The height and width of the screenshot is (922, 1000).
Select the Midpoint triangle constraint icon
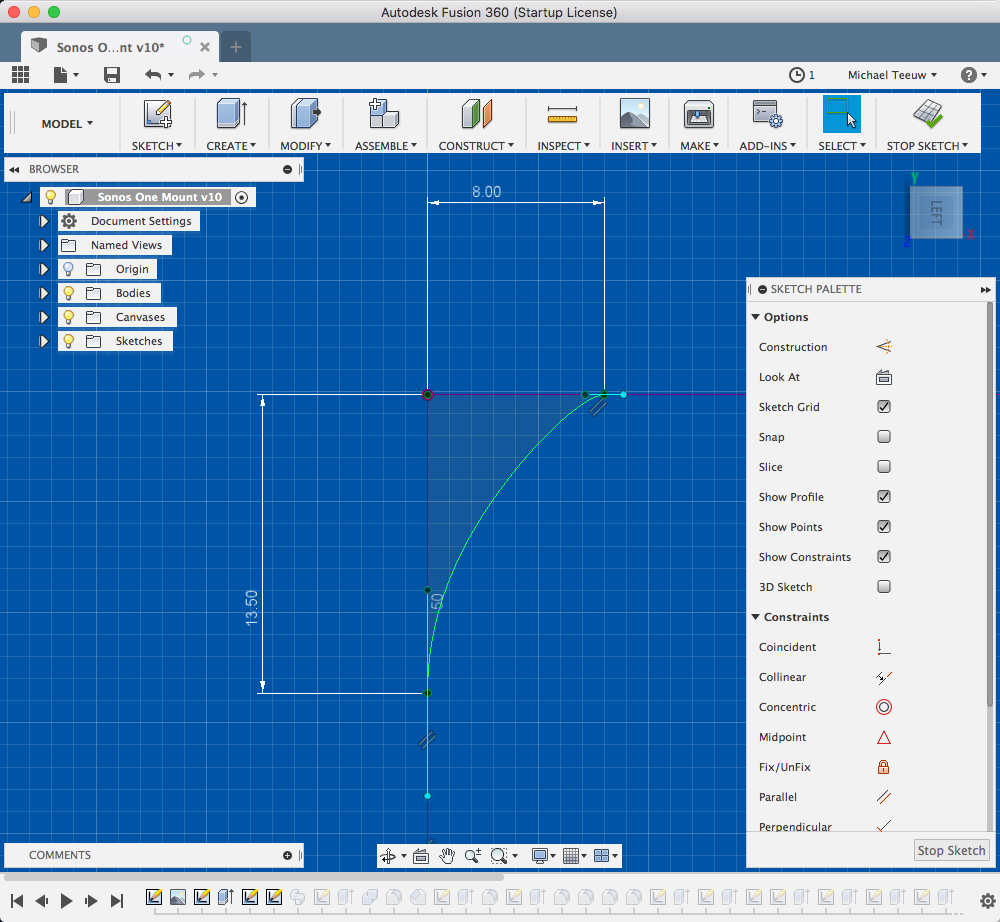tap(883, 737)
